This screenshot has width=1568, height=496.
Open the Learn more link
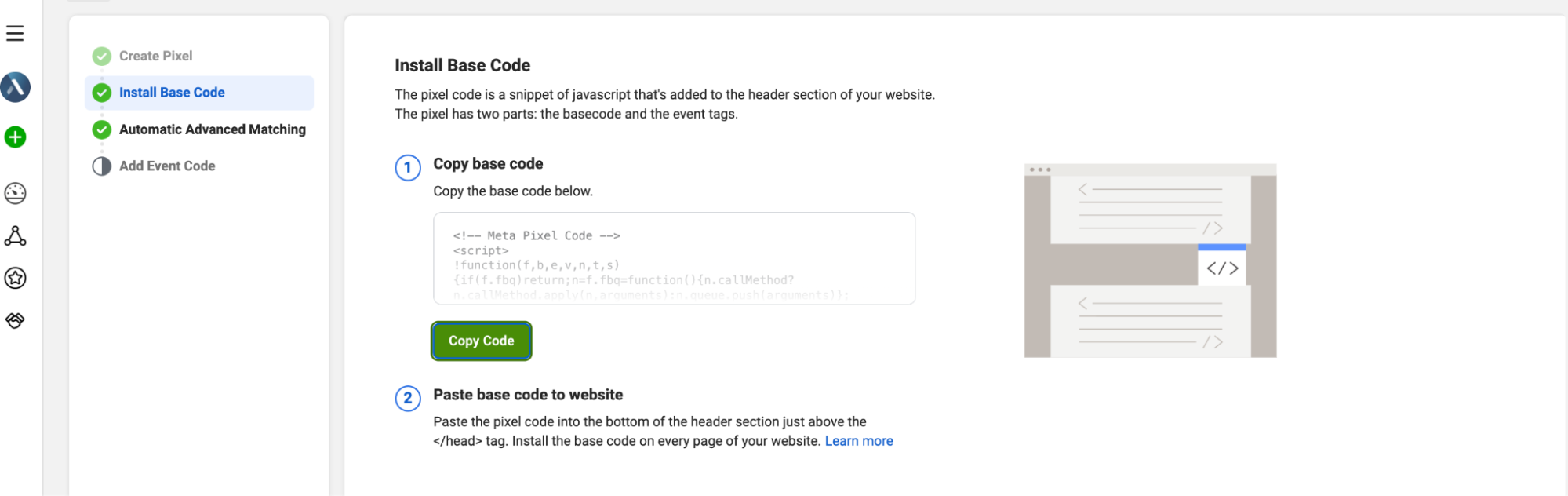click(858, 440)
